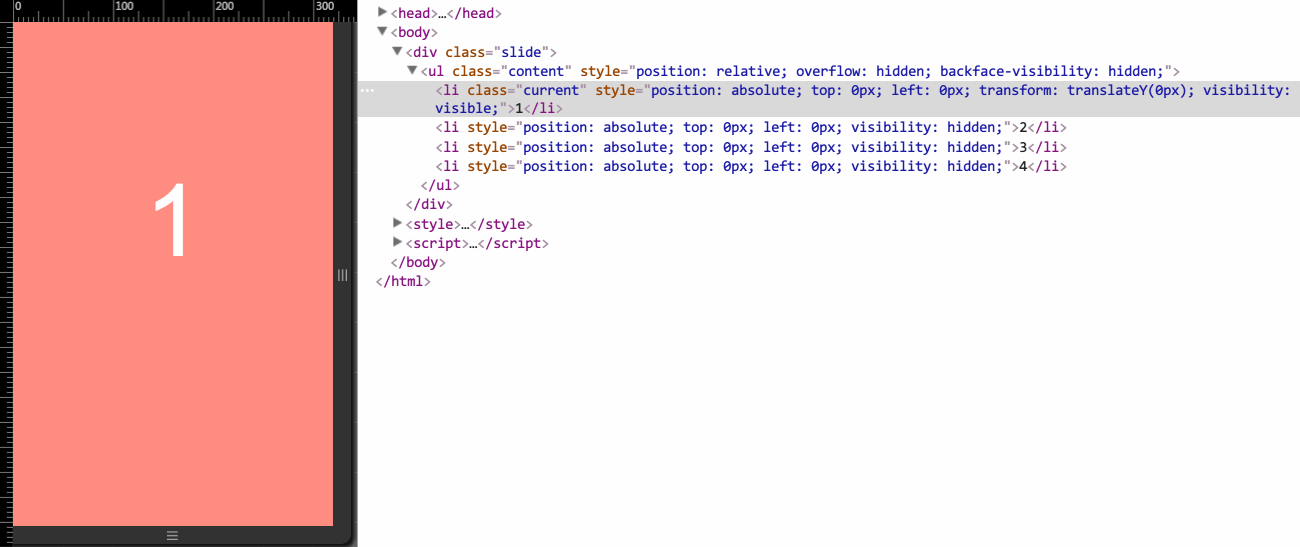Select the closing div tag row

click(429, 204)
